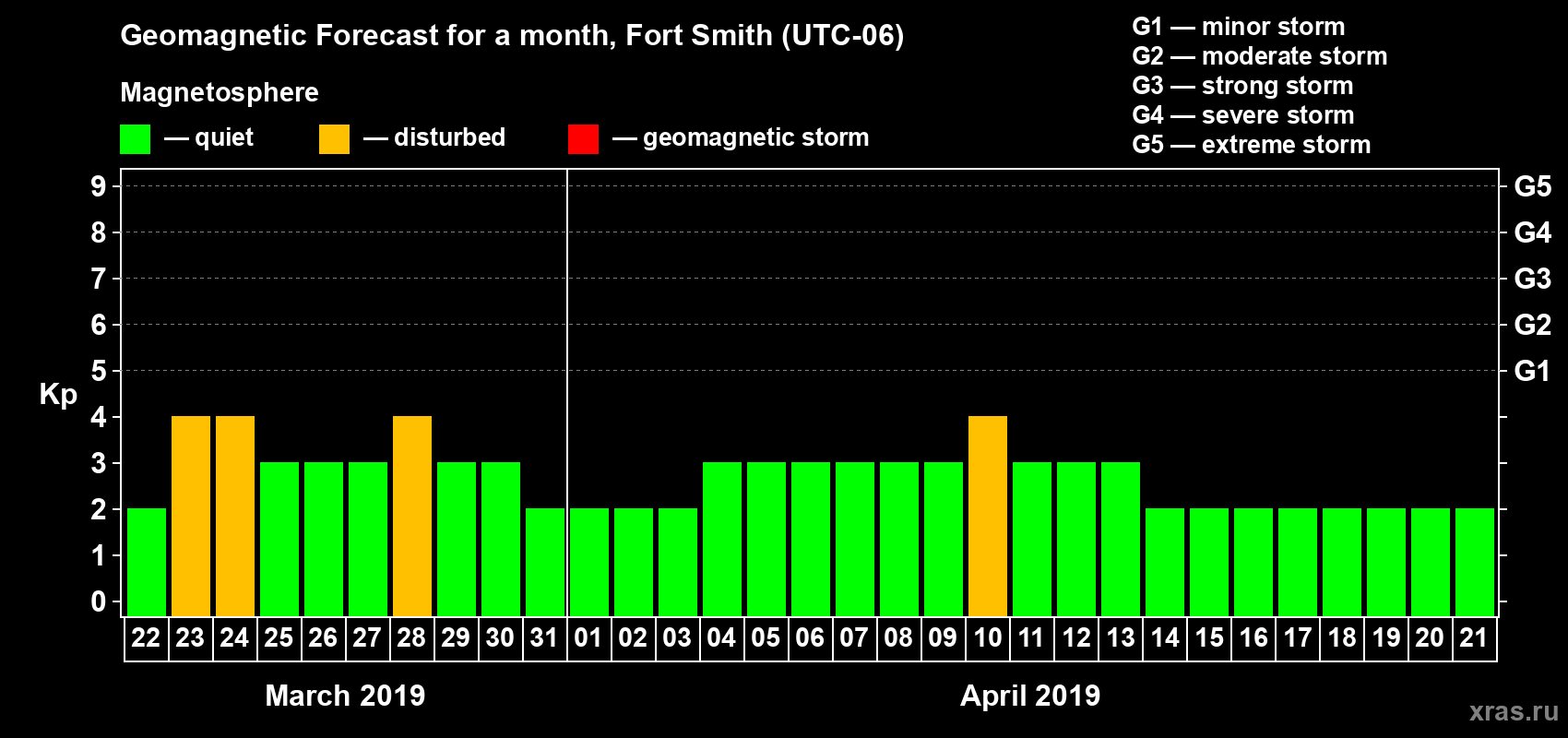The width and height of the screenshot is (1568, 738).
Task: Click the chart title Geomagnetic Forecast text
Action: point(512,35)
